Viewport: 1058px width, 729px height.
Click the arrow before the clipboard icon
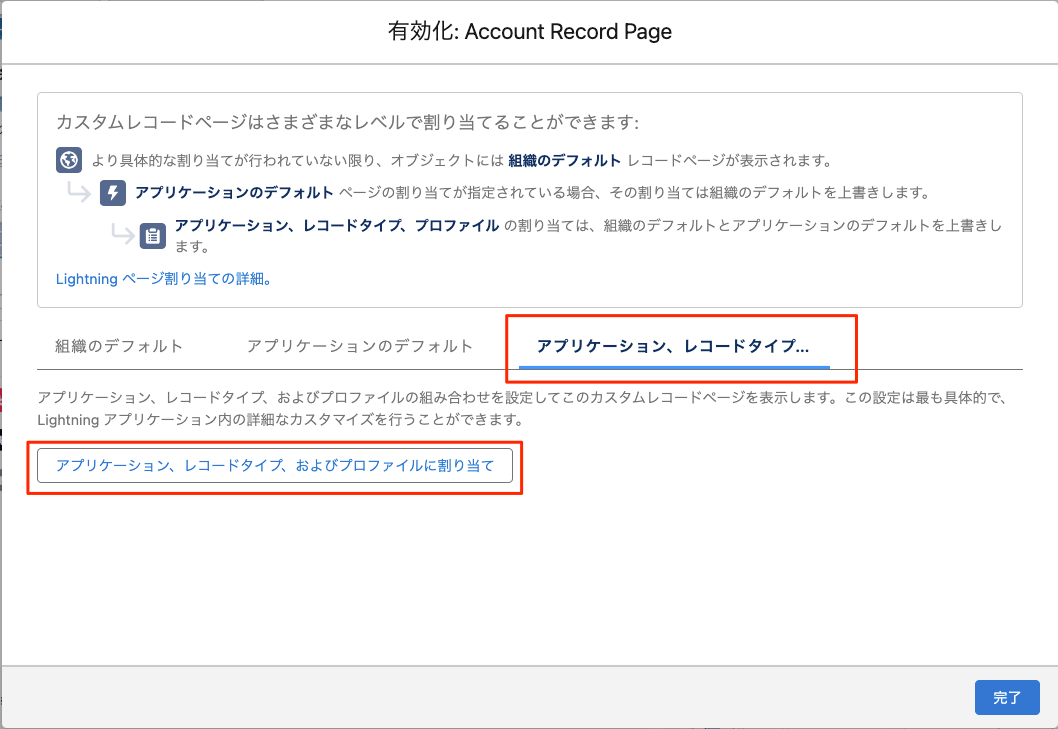pos(122,234)
